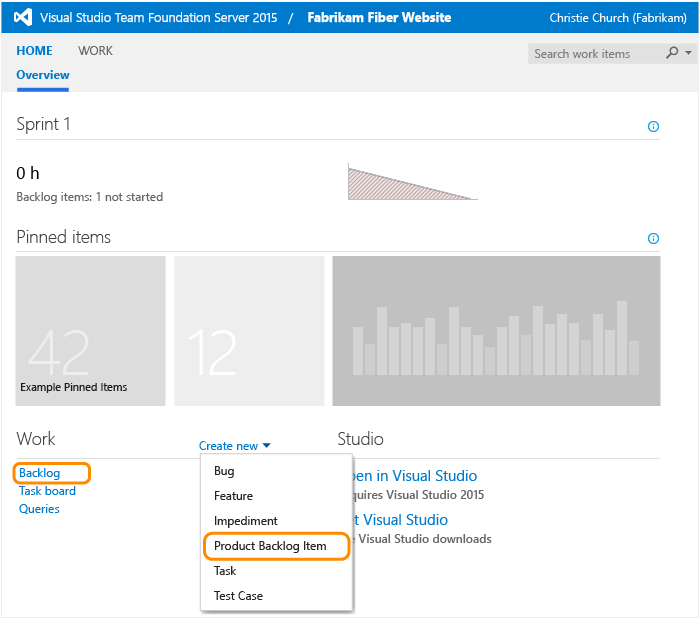Open Visual Studio Team Foundation Server 2015 title
This screenshot has width=700, height=618.
(158, 17)
